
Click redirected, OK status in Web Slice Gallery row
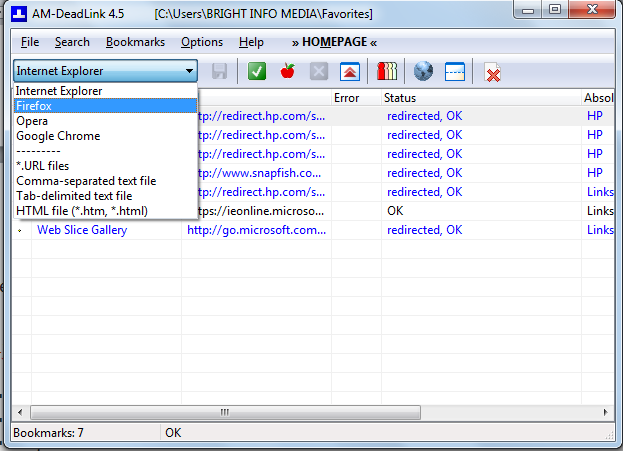coord(424,230)
